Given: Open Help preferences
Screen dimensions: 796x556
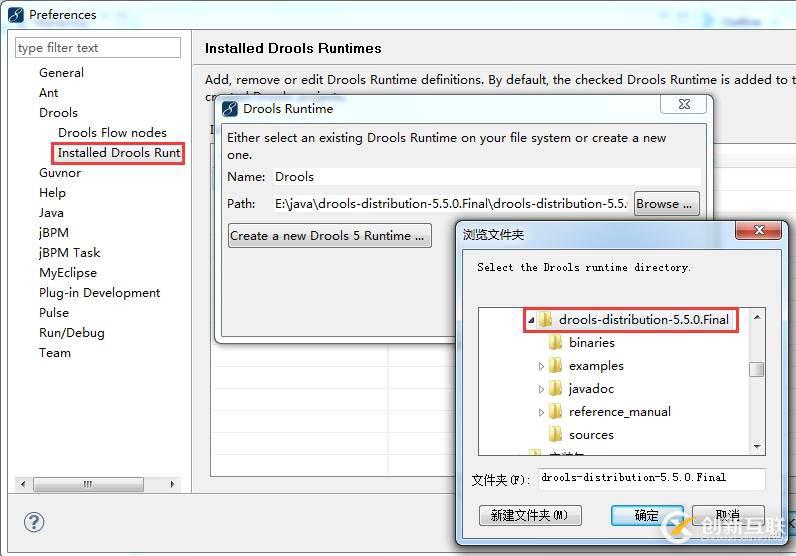Looking at the screenshot, I should point(52,193).
